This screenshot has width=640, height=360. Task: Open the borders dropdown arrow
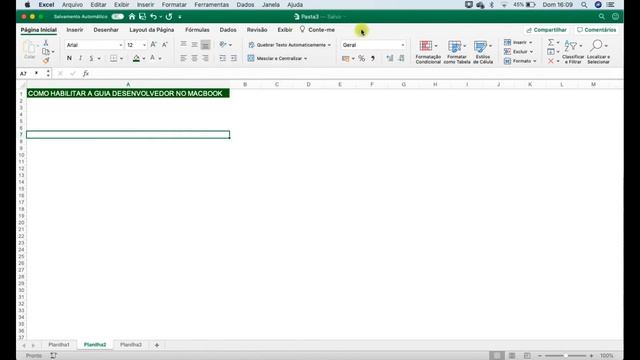pos(122,59)
